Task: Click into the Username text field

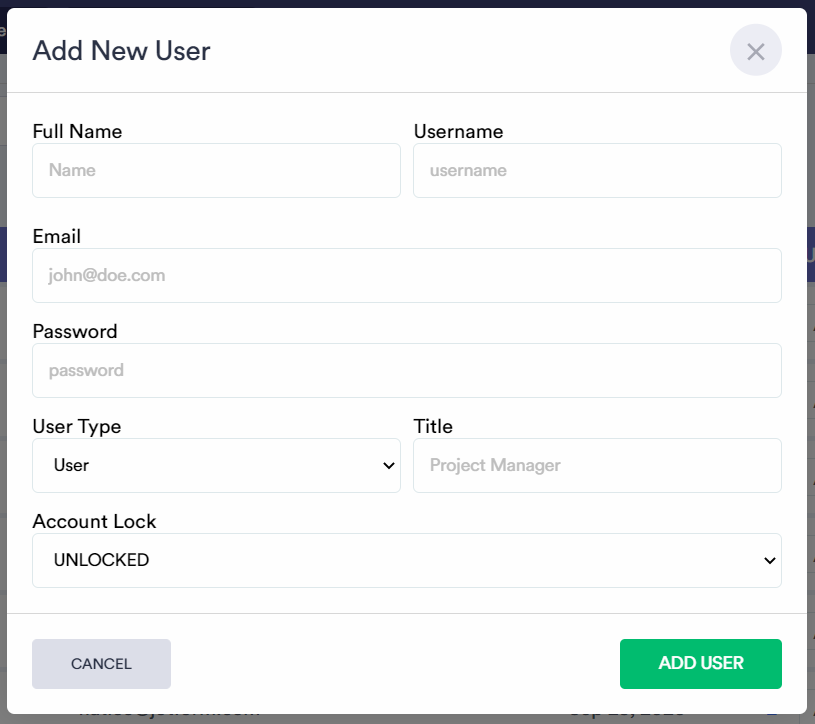Action: (597, 170)
